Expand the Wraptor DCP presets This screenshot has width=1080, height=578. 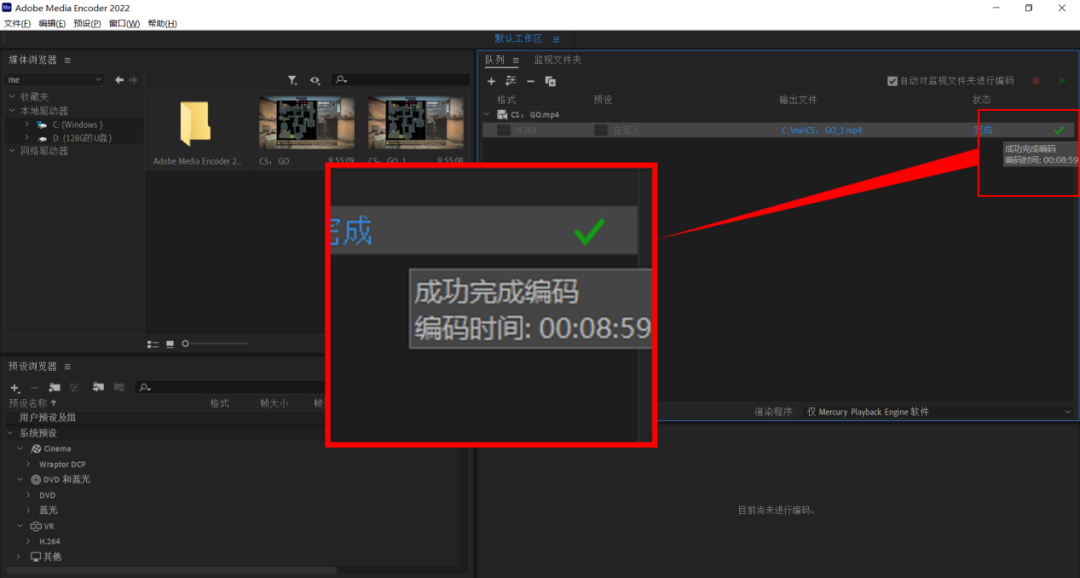(x=29, y=464)
